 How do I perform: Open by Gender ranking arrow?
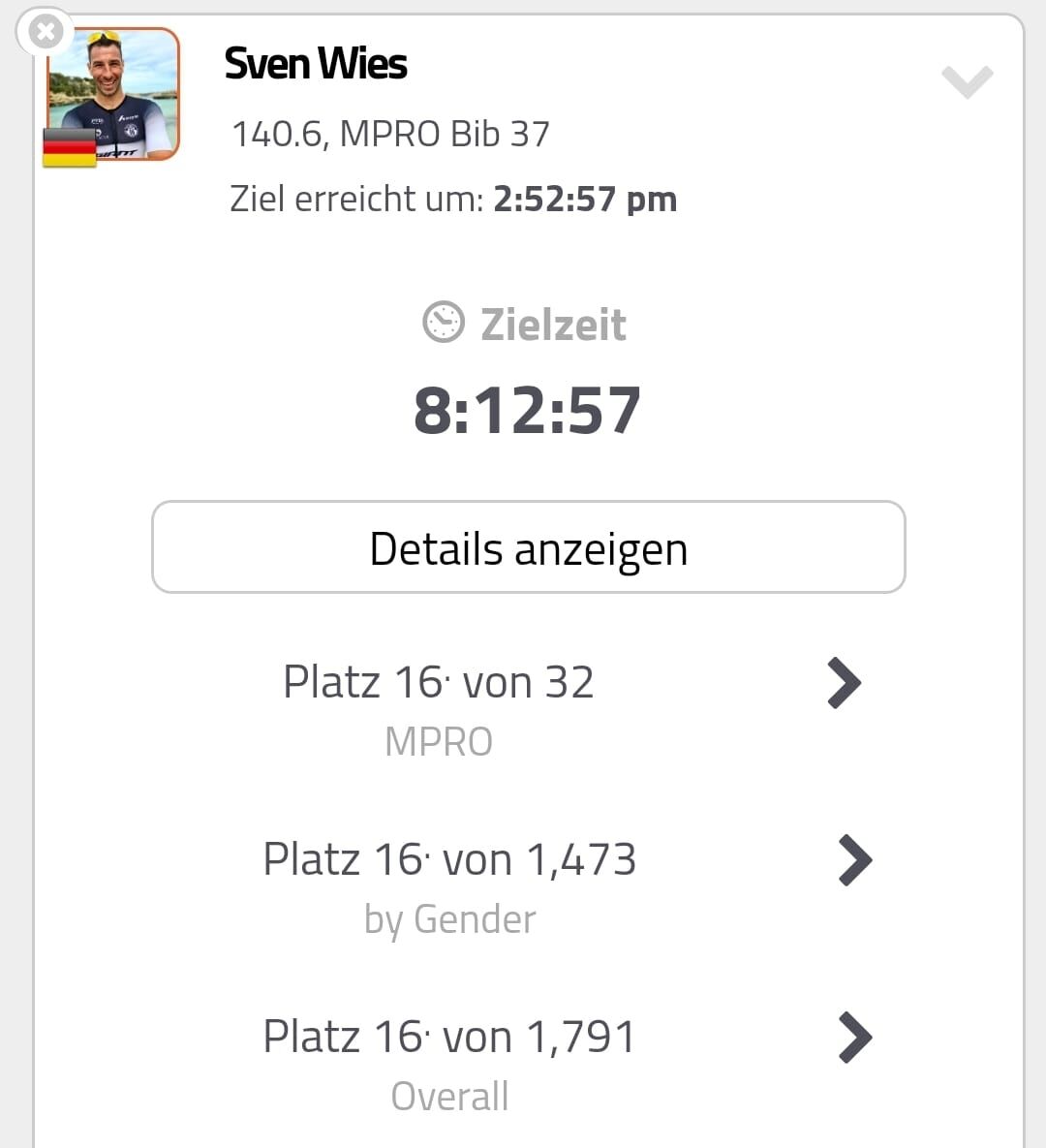[x=855, y=860]
